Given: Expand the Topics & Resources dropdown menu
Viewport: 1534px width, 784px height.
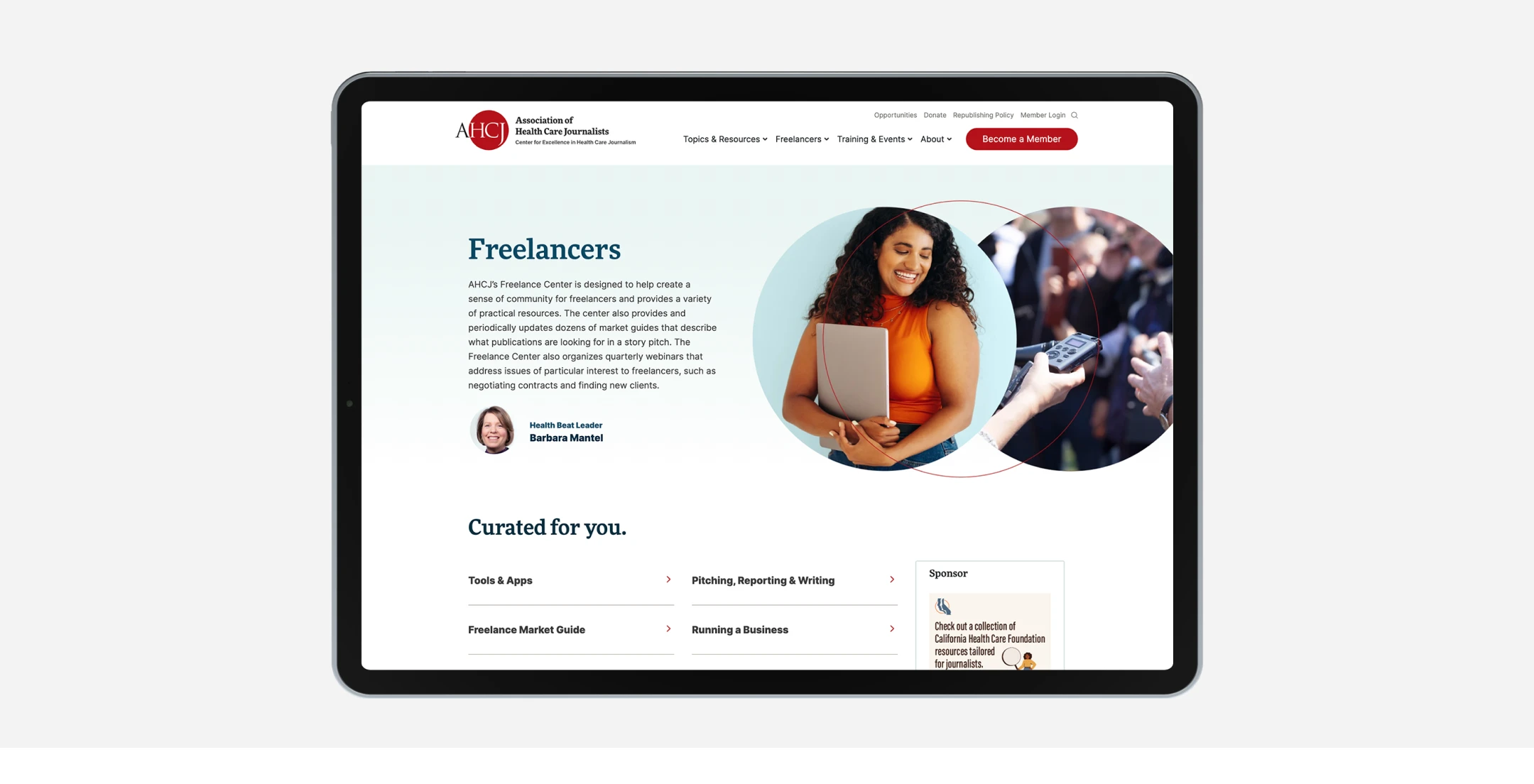Looking at the screenshot, I should tap(724, 139).
